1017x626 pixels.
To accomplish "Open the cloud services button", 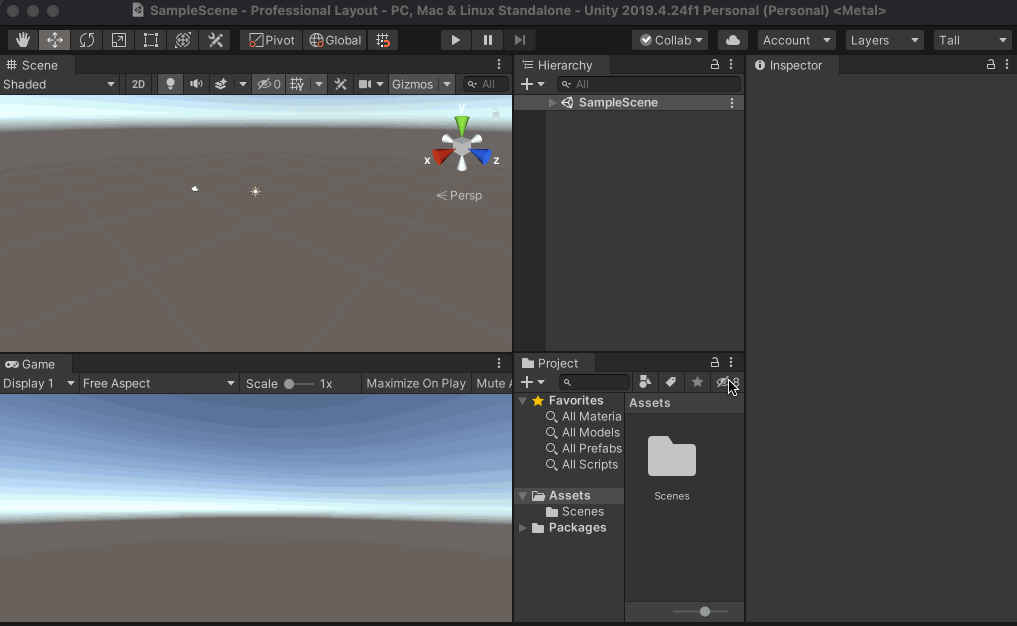I will click(x=733, y=40).
